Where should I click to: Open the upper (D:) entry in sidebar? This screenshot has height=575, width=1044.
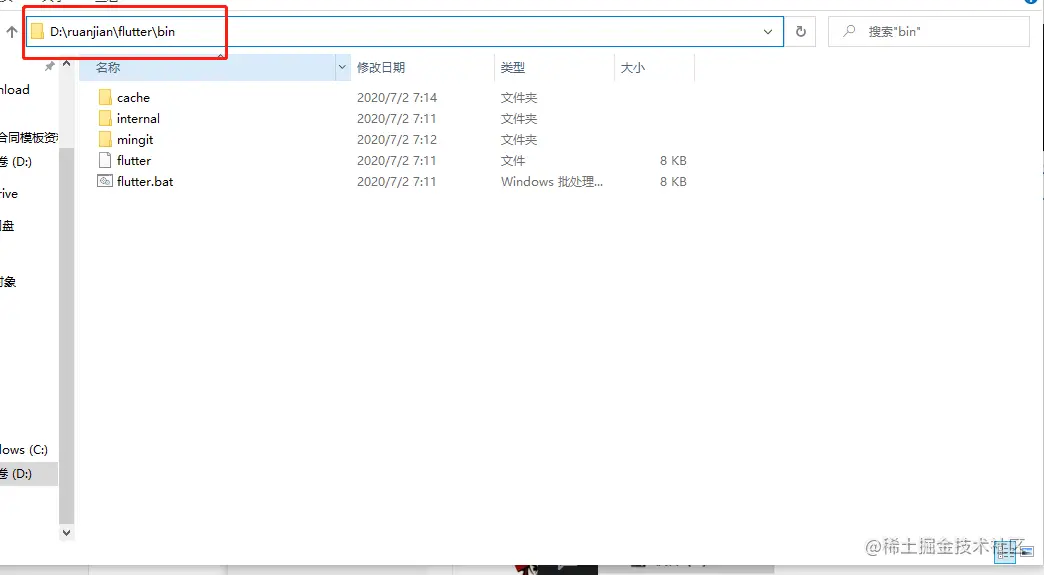16,162
